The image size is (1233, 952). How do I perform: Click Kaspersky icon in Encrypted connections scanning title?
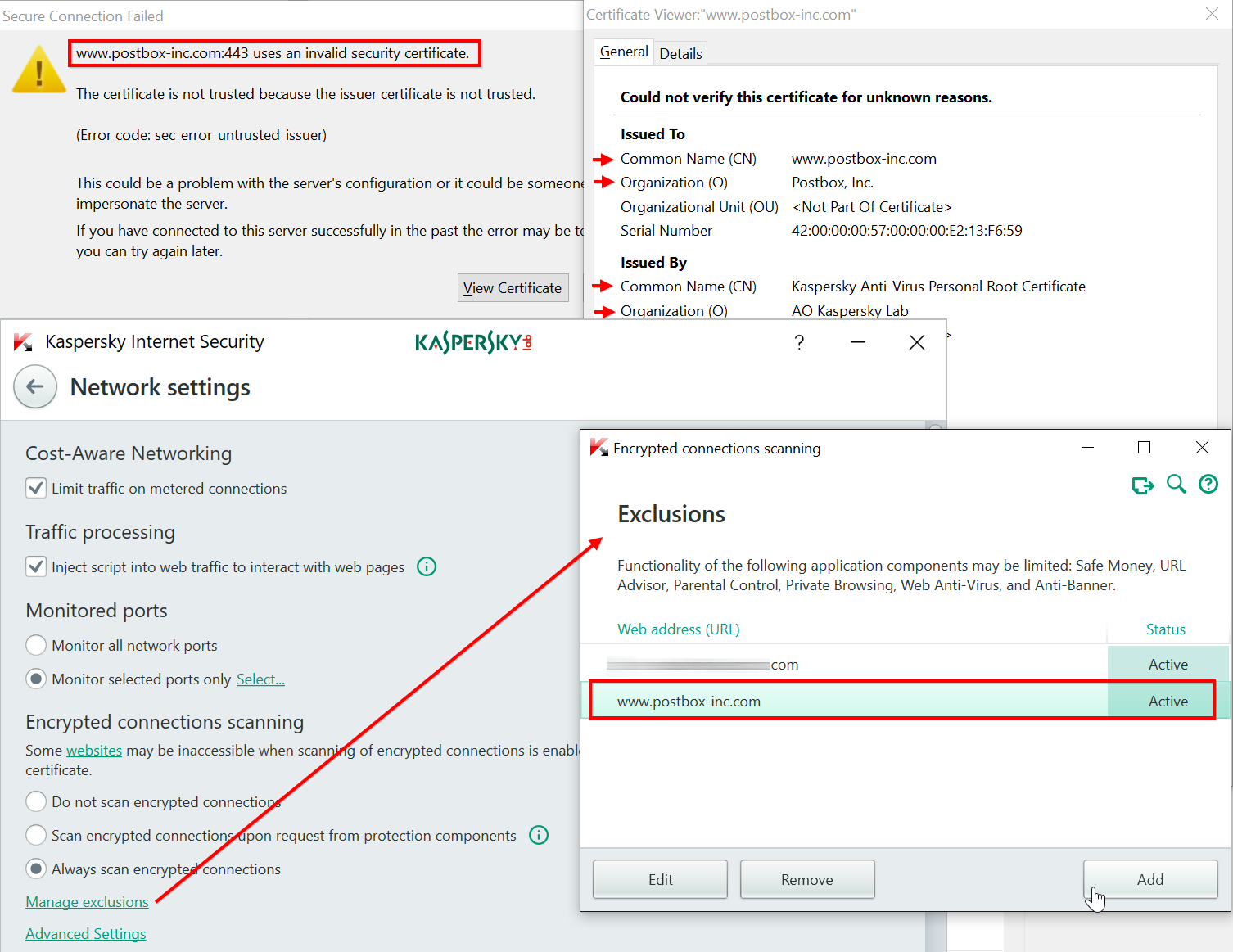pos(599,448)
